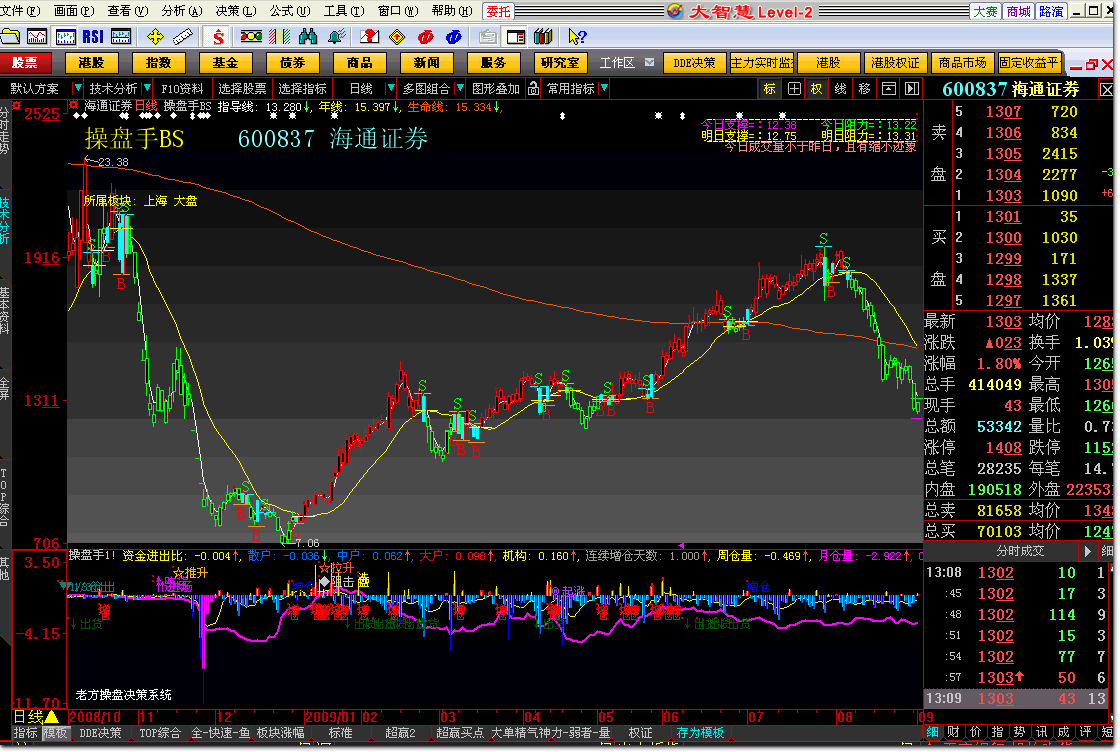Image resolution: width=1120 pixels, height=752 pixels.
Task: Click the intraday chart icon in toolbar
Action: point(37,36)
